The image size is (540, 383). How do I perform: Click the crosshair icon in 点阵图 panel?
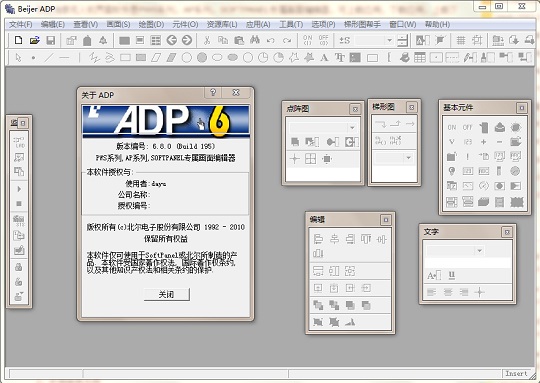[x=295, y=159]
